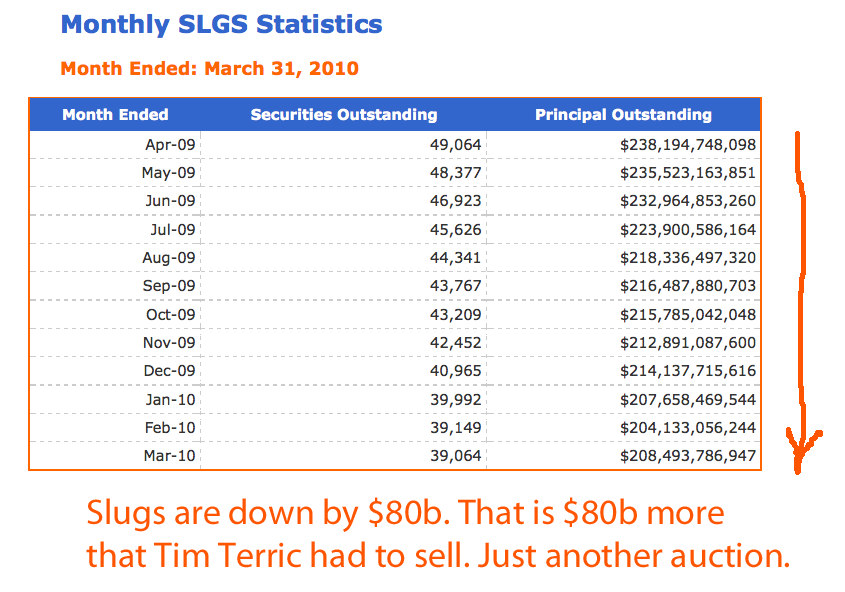Click the "Just another auction" annotation text

634,555
